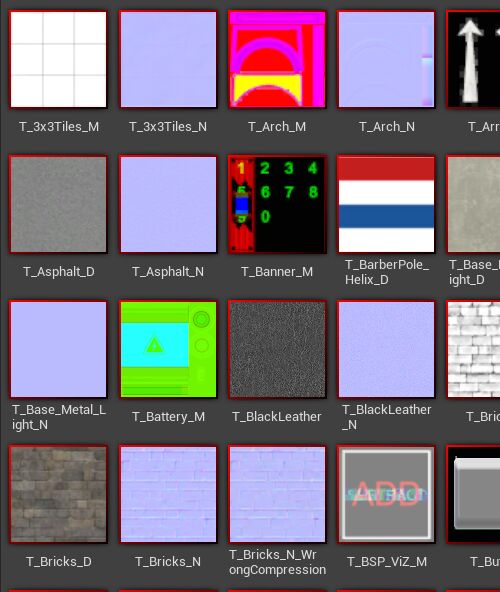Click the T_3x3Tiles_M name label
The width and height of the screenshot is (500, 592).
pos(59,127)
